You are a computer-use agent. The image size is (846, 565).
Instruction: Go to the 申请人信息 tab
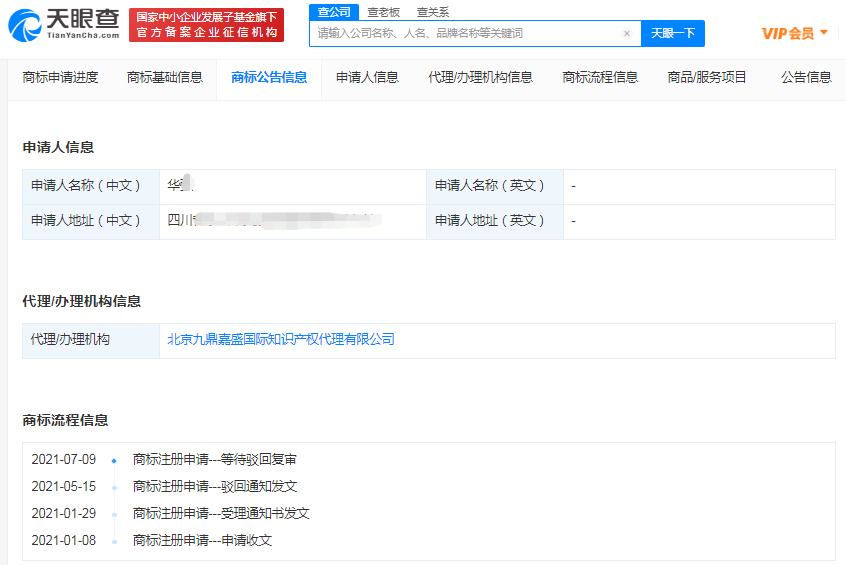coord(367,77)
